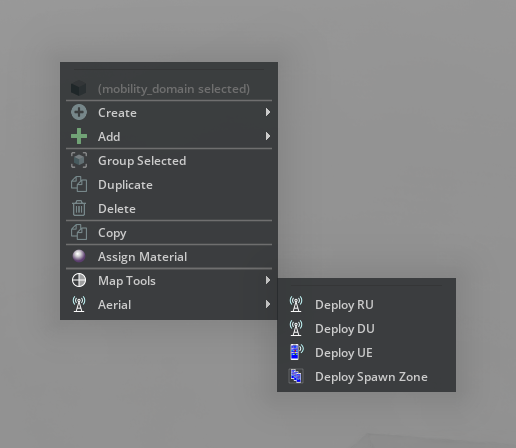Select Deploy UE in submenu
Screen dimensions: 516x448
(366, 353)
